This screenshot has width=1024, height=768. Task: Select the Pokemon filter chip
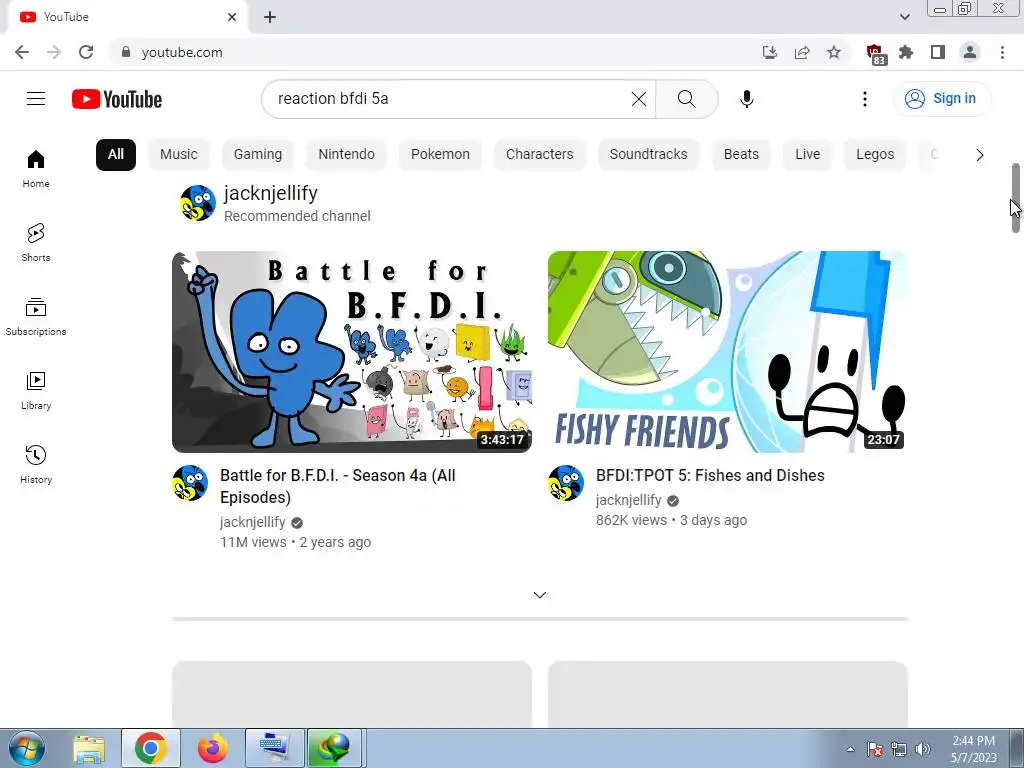pos(440,155)
